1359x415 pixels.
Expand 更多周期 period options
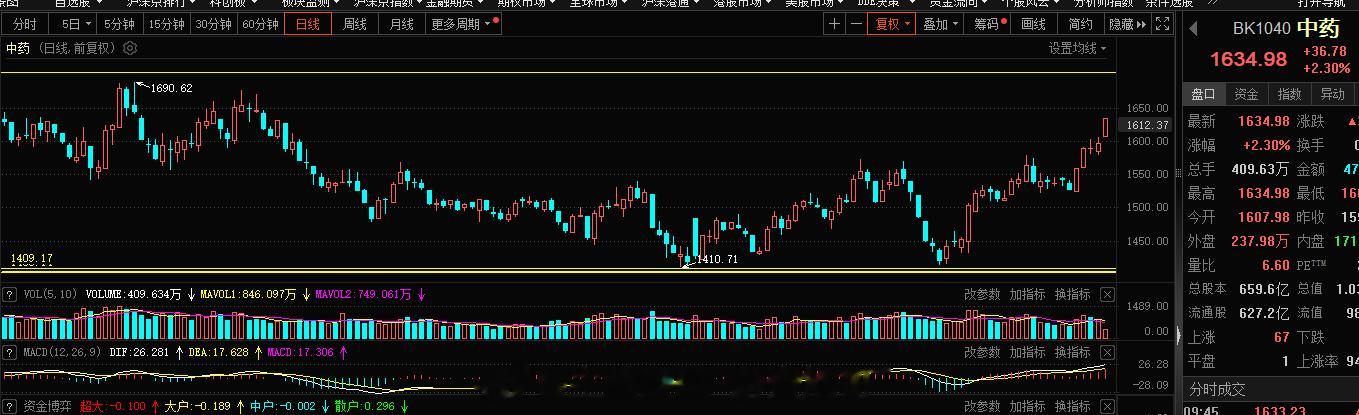pyautogui.click(x=465, y=24)
